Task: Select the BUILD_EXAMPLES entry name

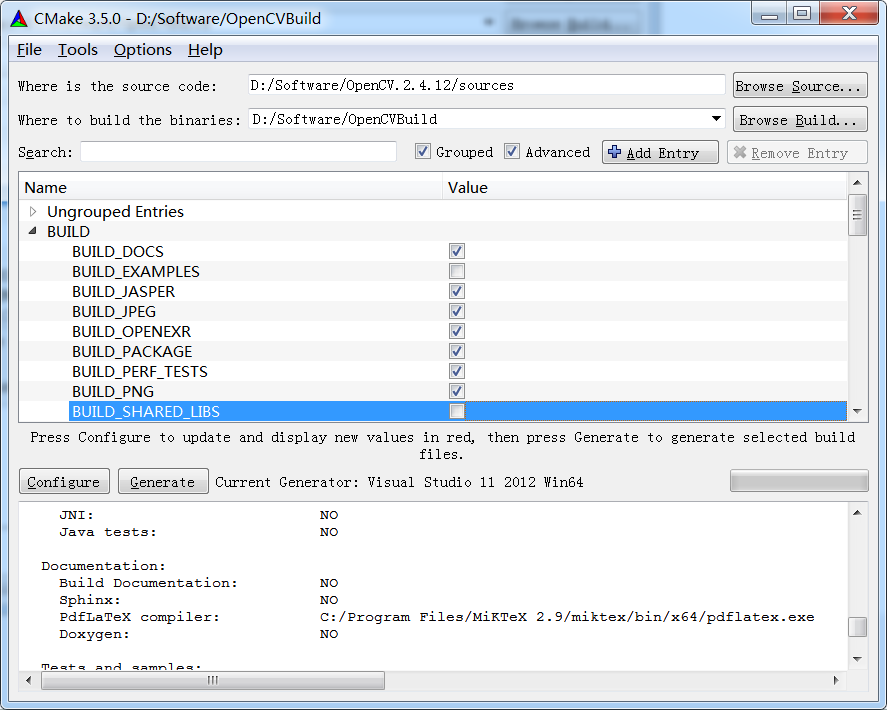Action: click(x=136, y=272)
